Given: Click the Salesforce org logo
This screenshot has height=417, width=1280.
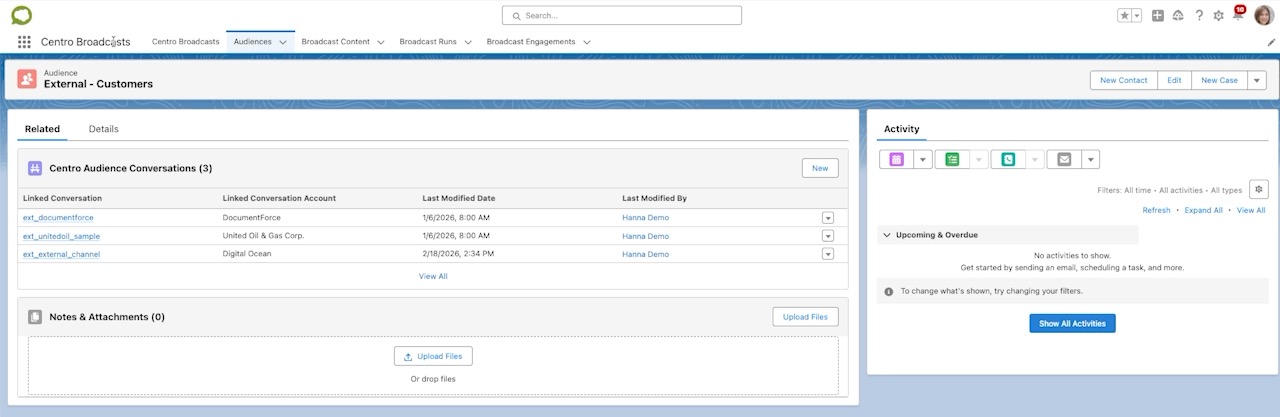Looking at the screenshot, I should pos(22,15).
